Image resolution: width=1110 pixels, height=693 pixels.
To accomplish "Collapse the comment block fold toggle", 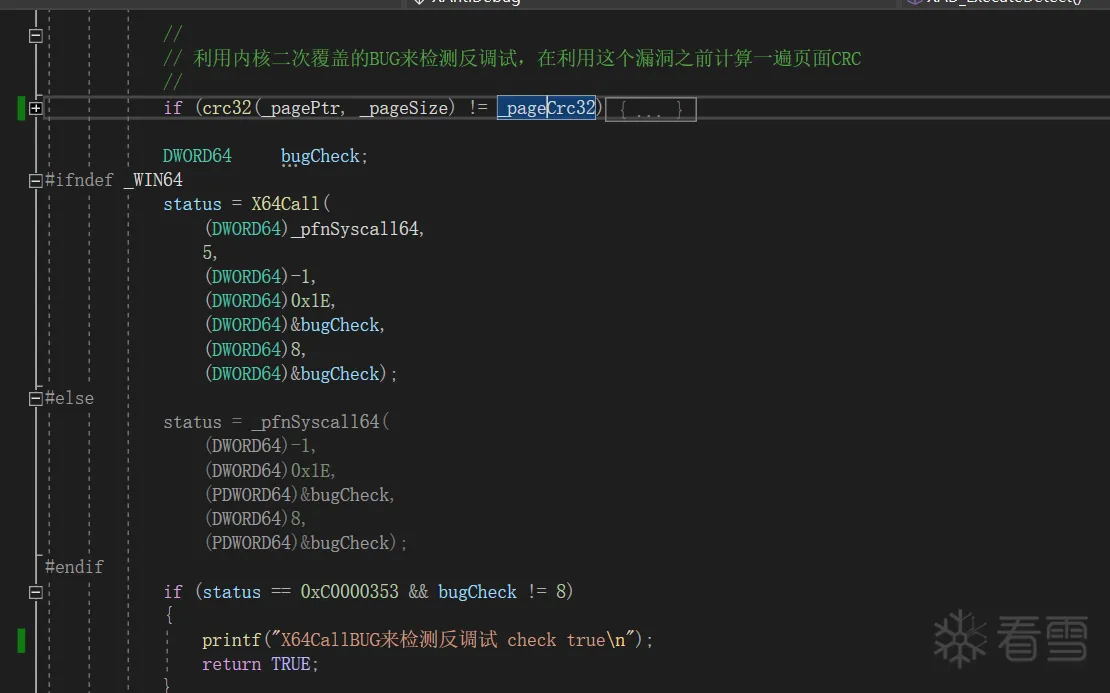I will 35,35.
